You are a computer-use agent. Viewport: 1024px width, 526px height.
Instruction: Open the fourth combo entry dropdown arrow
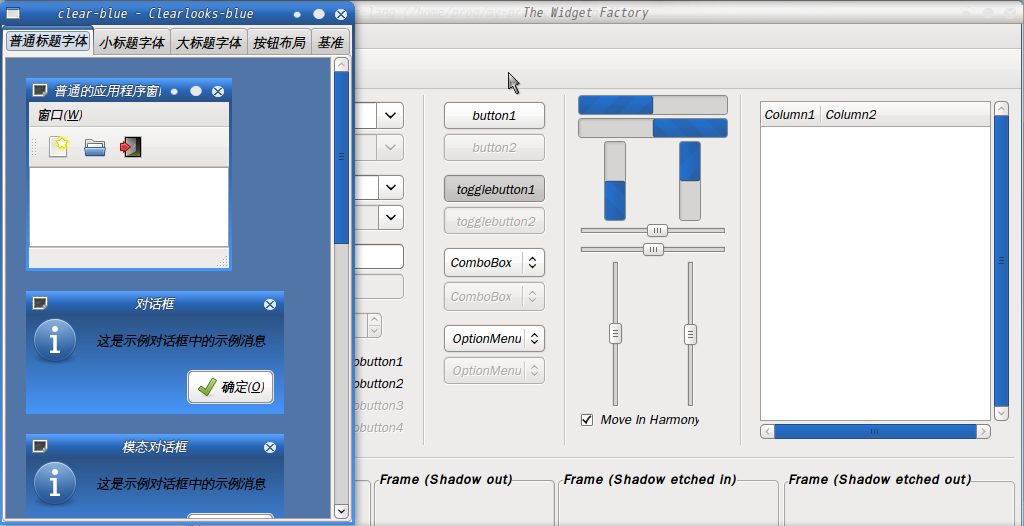390,217
